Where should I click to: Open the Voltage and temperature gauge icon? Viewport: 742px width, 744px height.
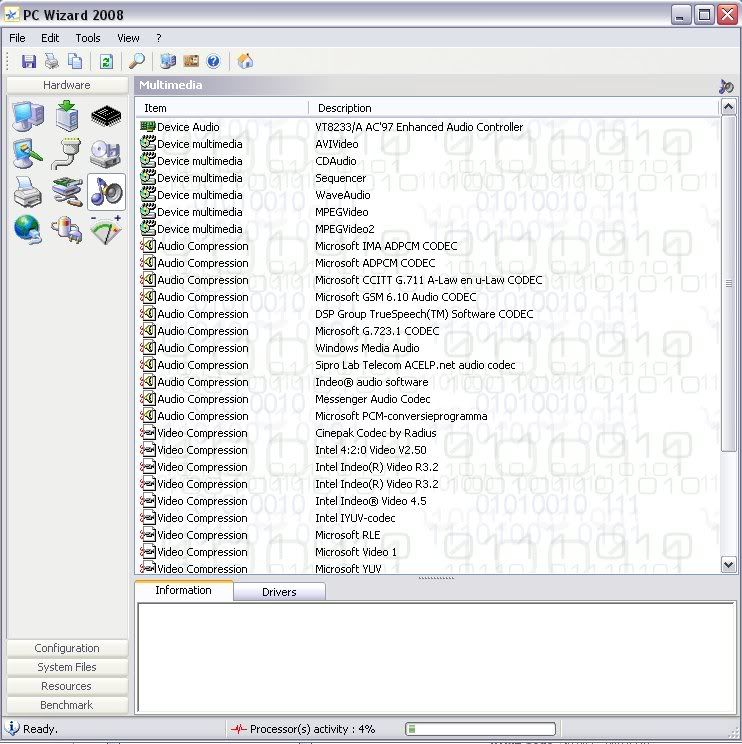click(x=106, y=230)
